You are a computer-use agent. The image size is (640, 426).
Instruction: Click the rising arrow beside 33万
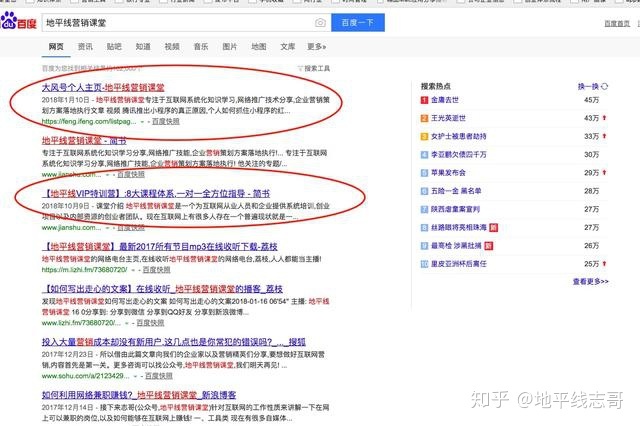[604, 136]
